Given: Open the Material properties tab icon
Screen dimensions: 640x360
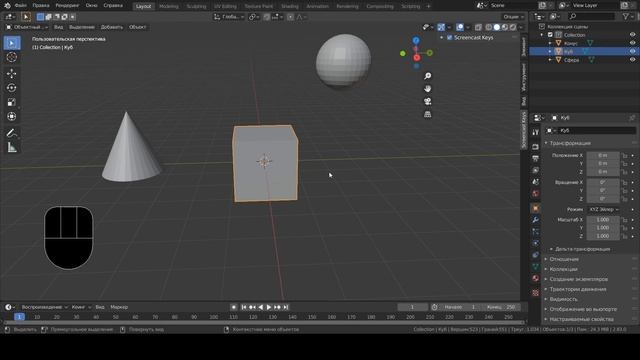Looking at the screenshot, I should 536,278.
